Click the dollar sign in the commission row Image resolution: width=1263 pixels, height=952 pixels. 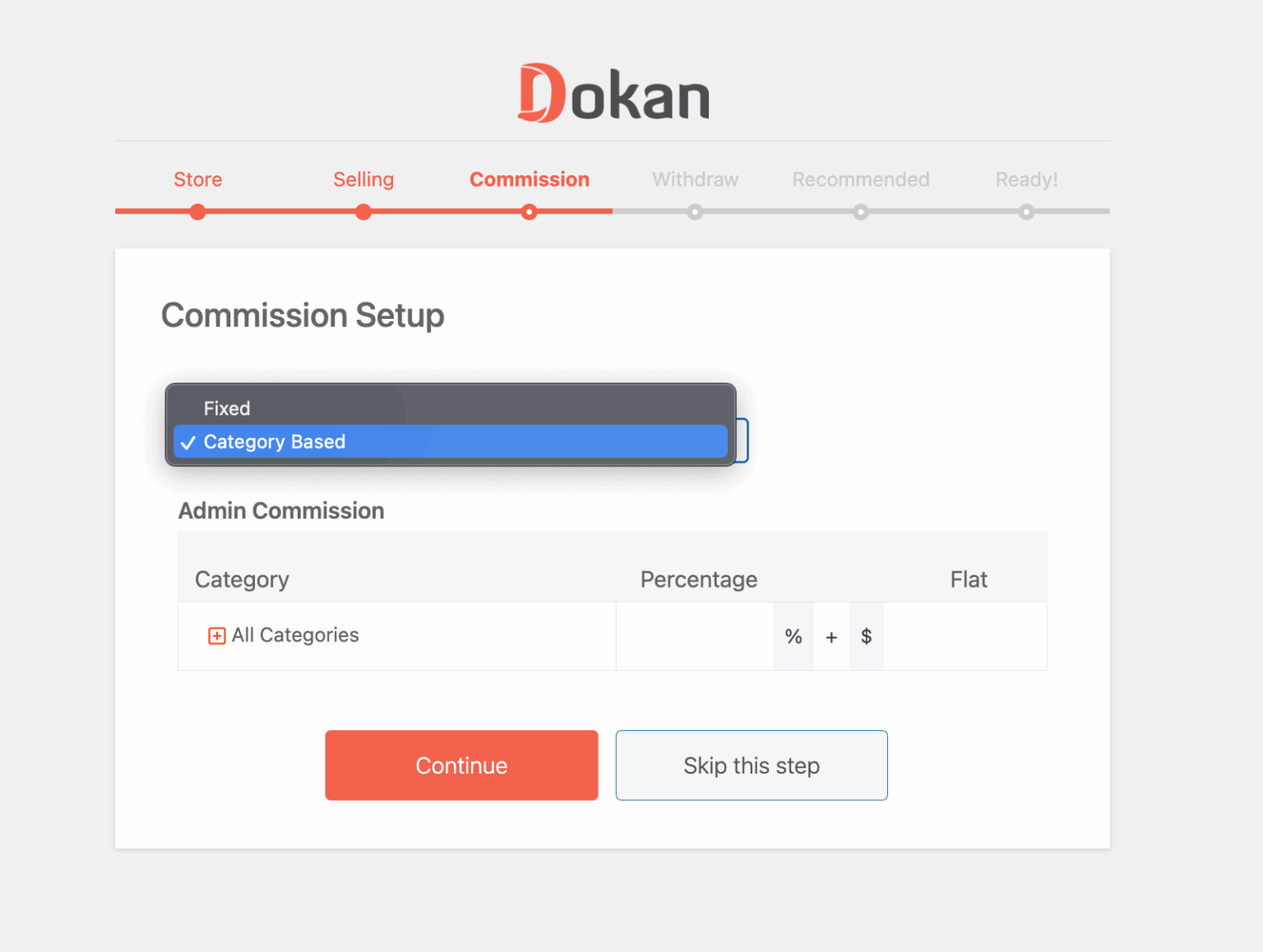[x=866, y=635]
